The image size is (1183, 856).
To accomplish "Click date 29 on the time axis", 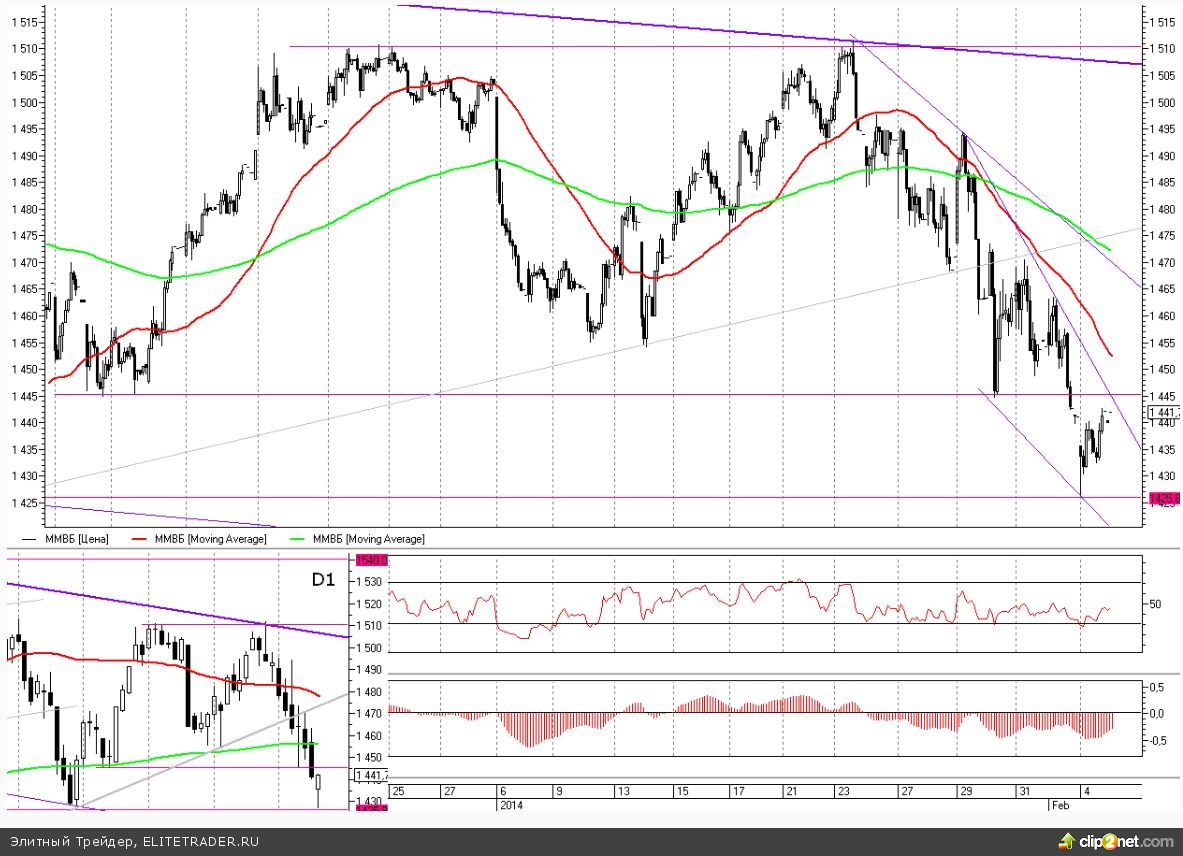I will click(x=964, y=791).
